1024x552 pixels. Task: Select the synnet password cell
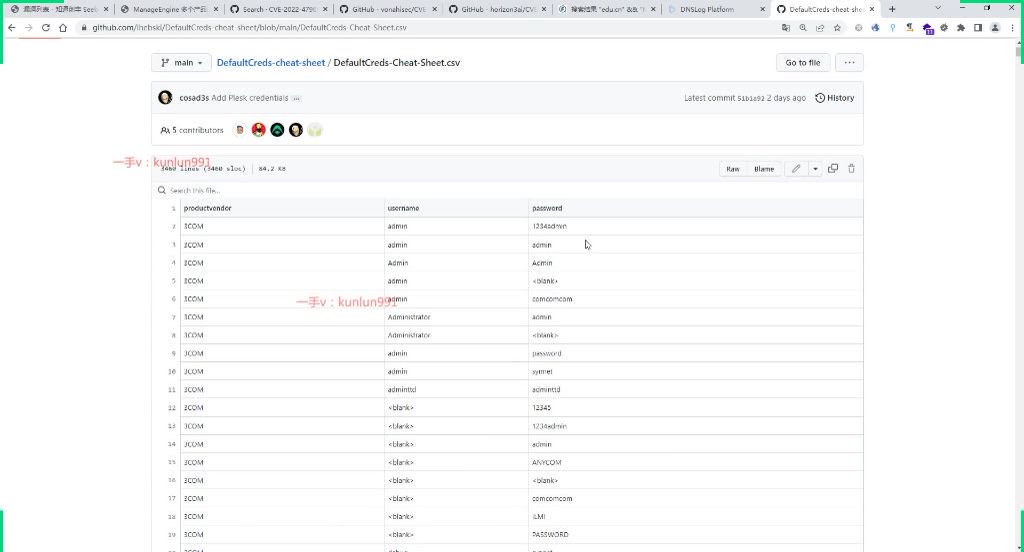[x=542, y=372]
